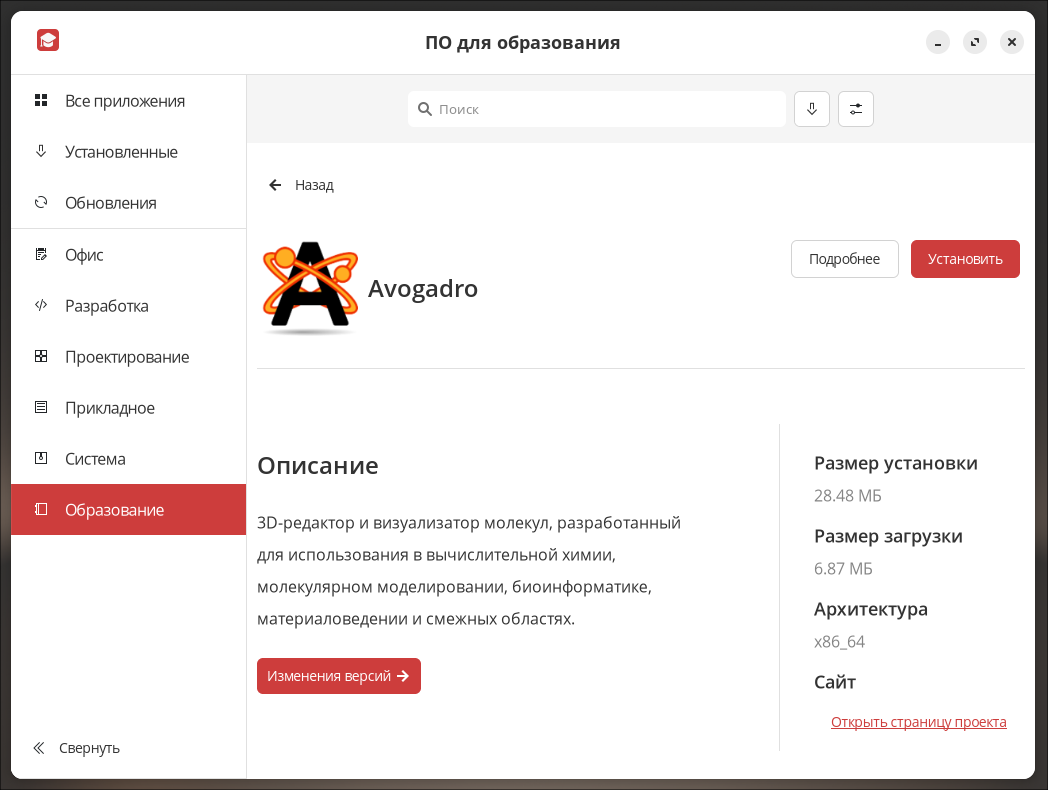Open the Development category

click(106, 306)
